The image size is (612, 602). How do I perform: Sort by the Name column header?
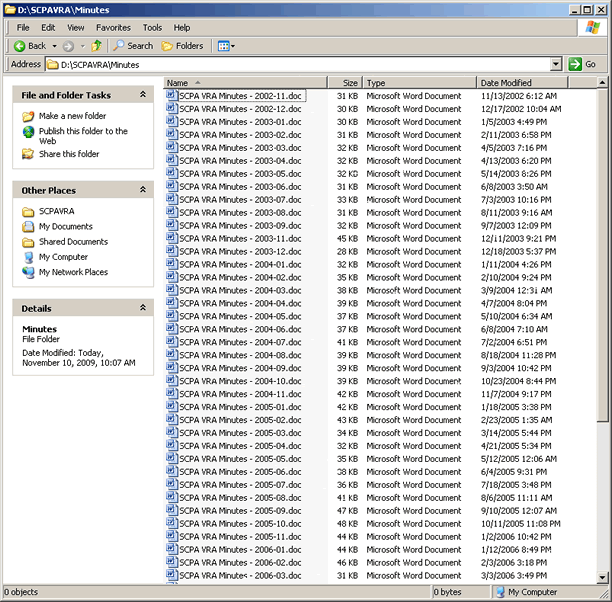click(245, 83)
